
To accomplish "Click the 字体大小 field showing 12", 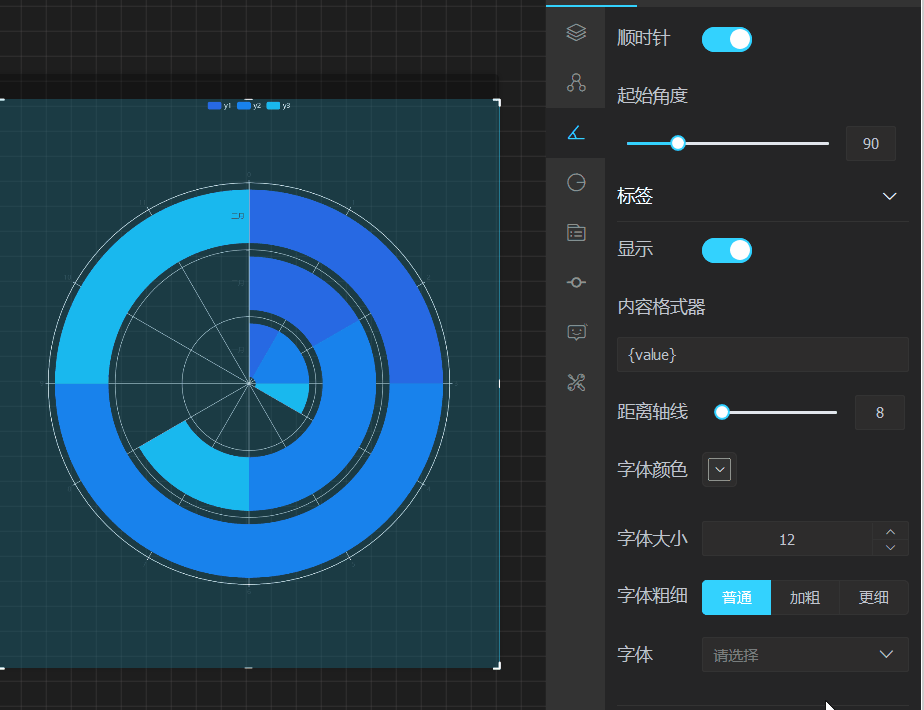I will 787,539.
